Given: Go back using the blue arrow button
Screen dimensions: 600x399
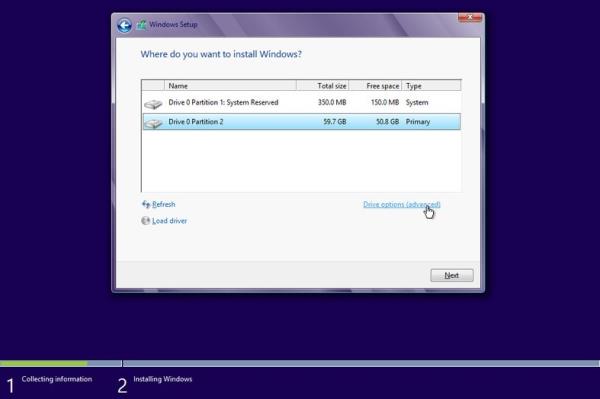Looking at the screenshot, I should (x=124, y=26).
